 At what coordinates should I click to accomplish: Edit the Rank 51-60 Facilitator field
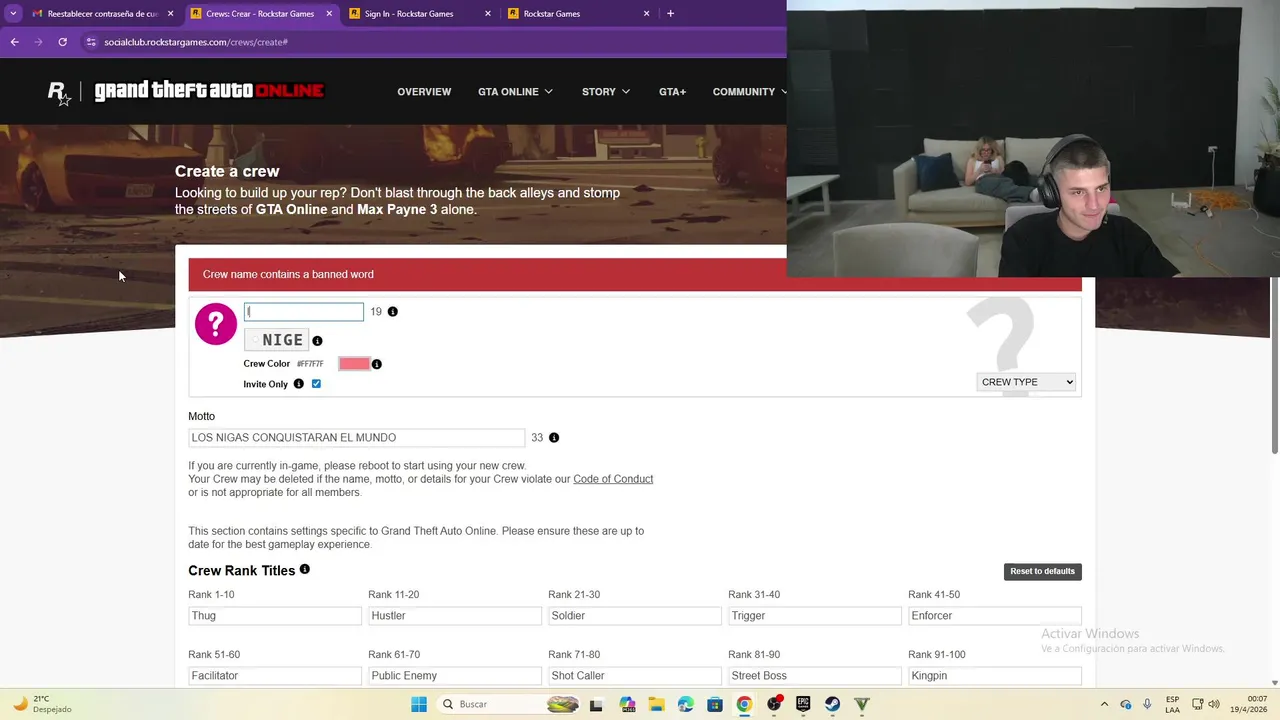[x=275, y=676]
